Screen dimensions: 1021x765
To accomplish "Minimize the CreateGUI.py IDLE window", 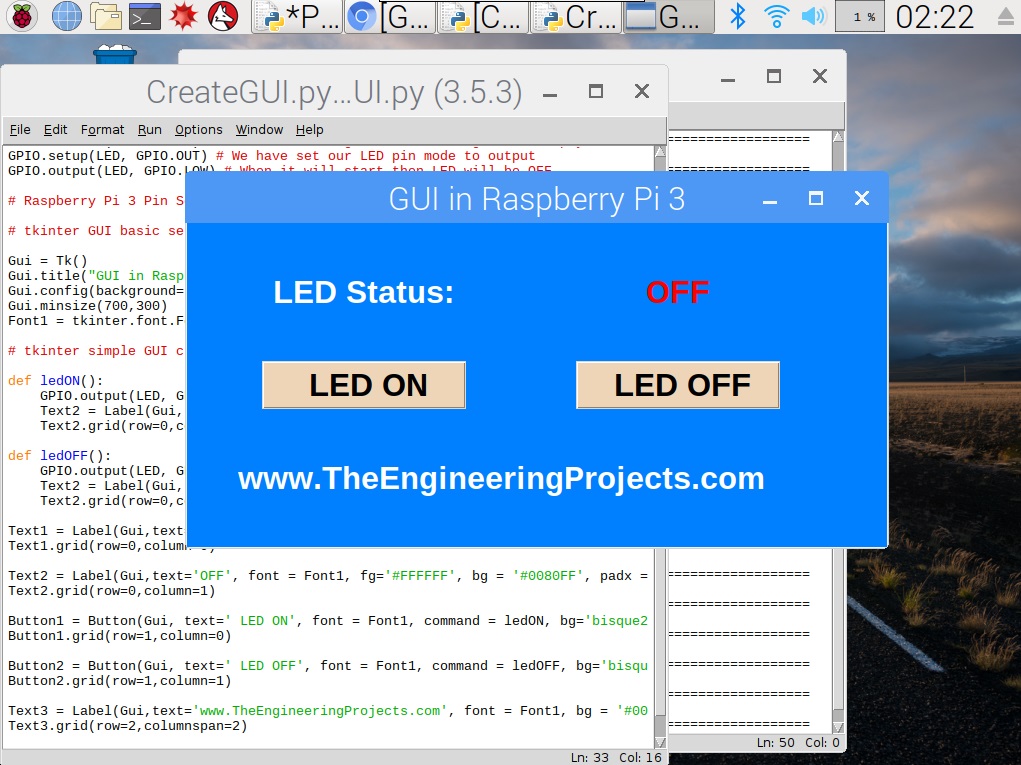I will [550, 92].
